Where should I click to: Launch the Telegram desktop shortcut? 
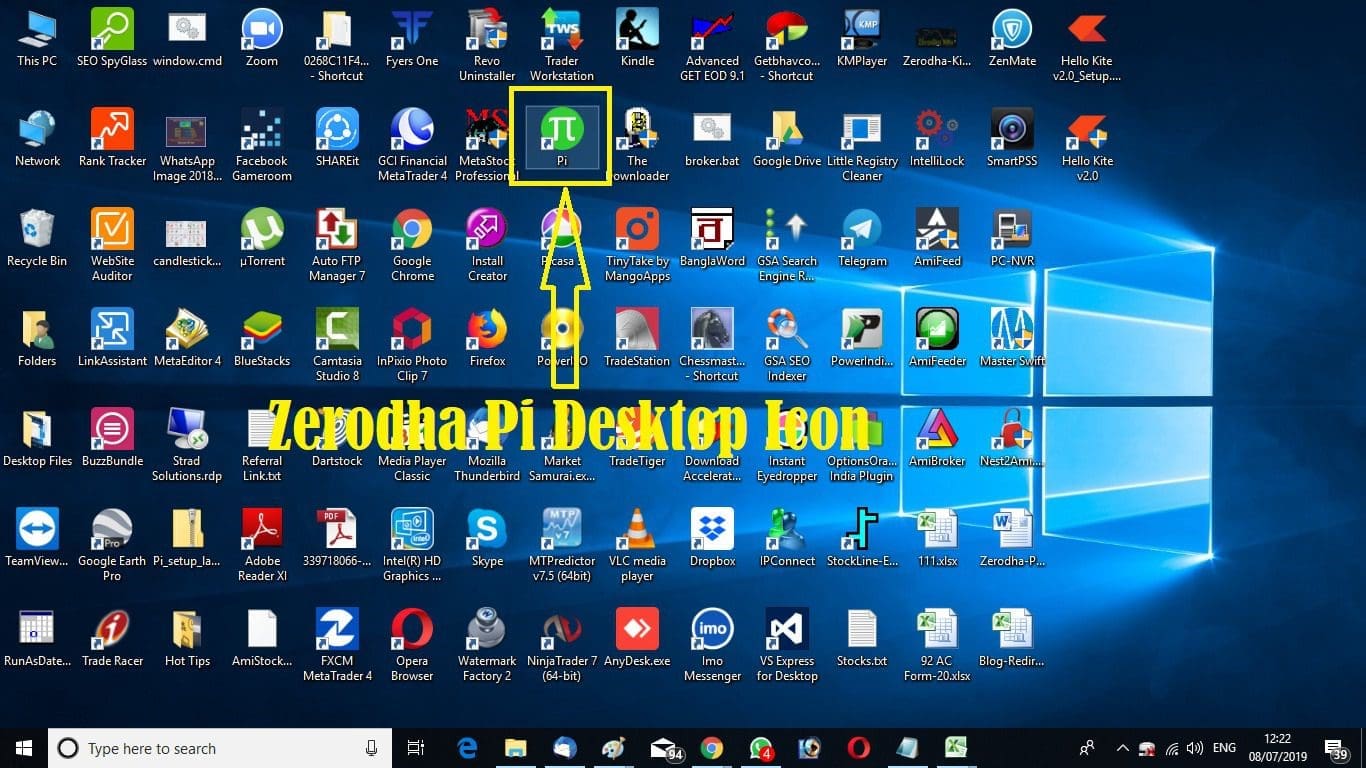pyautogui.click(x=862, y=237)
